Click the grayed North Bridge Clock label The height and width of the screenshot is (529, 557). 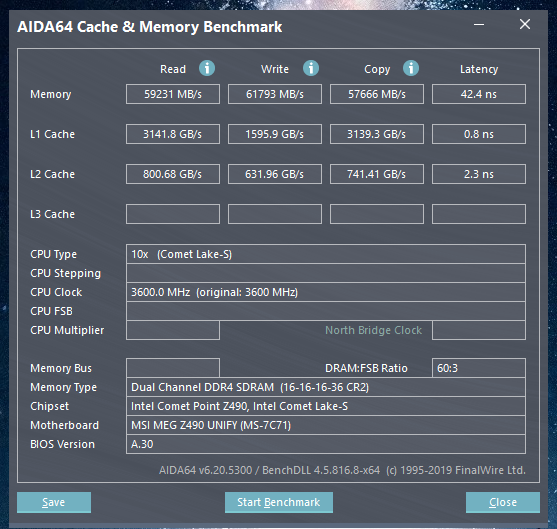coord(374,330)
